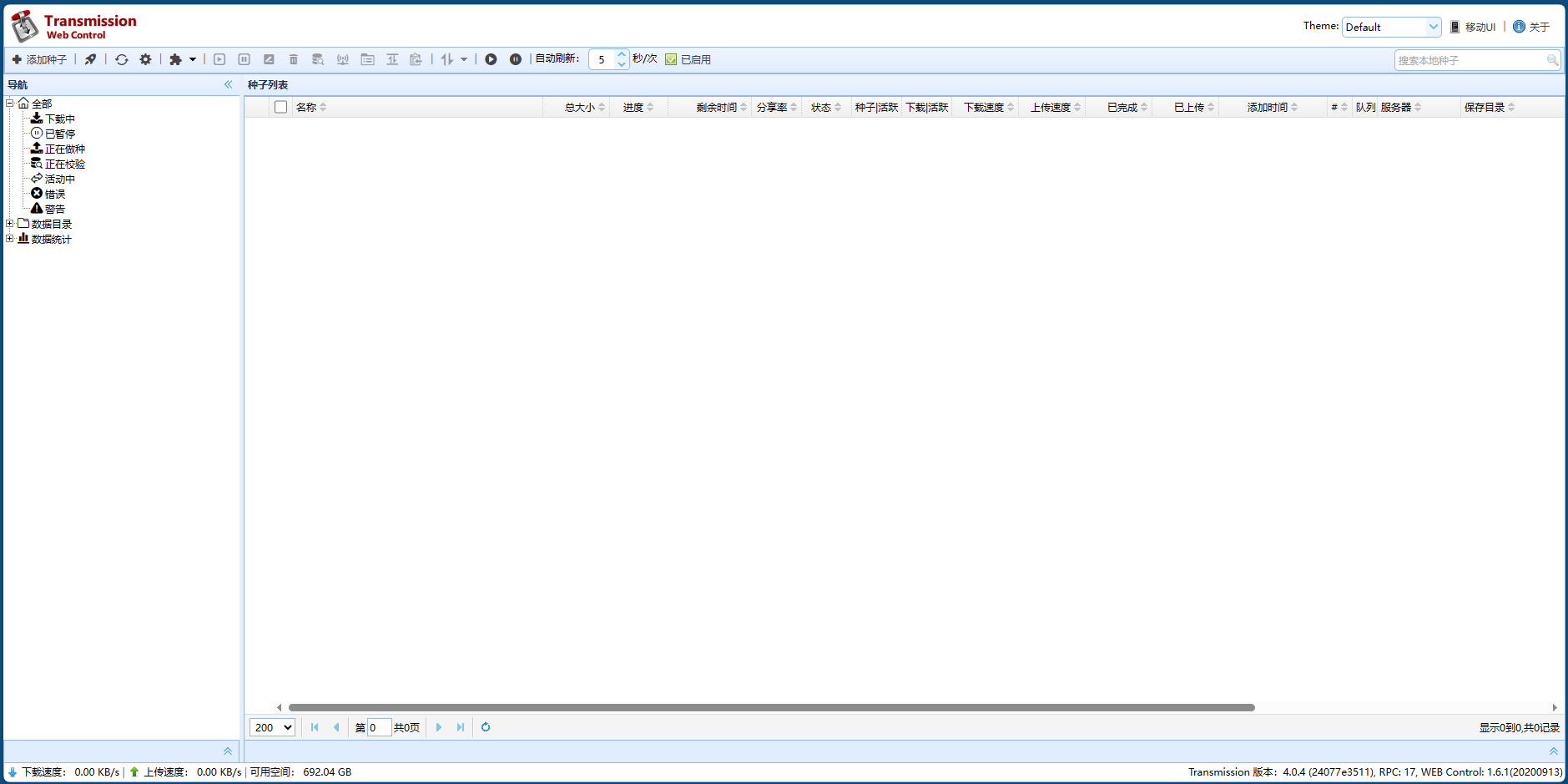Collapse the 导航 navigation panel
The width and height of the screenshot is (1568, 784).
tap(228, 84)
